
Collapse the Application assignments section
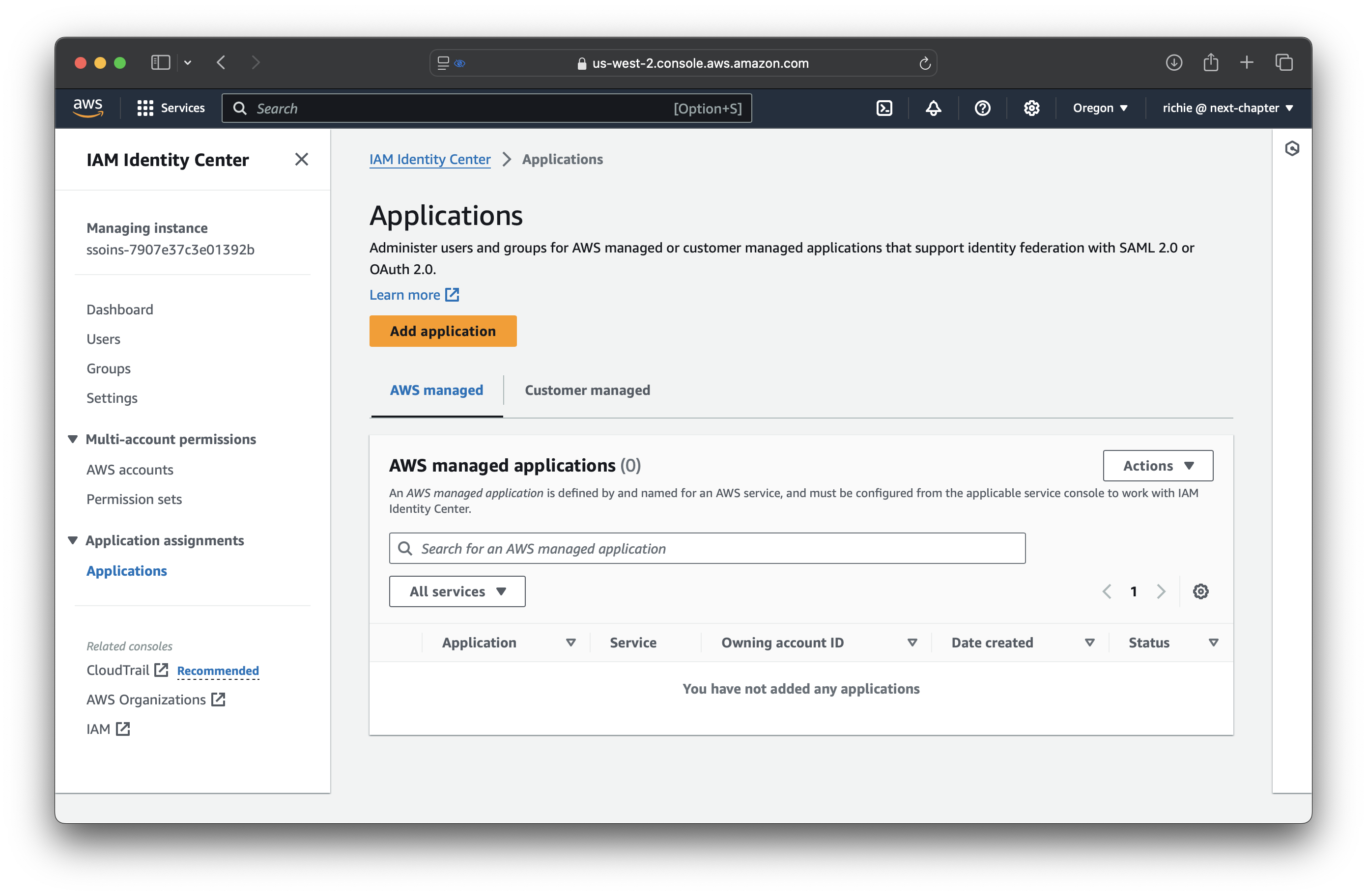(x=72, y=540)
